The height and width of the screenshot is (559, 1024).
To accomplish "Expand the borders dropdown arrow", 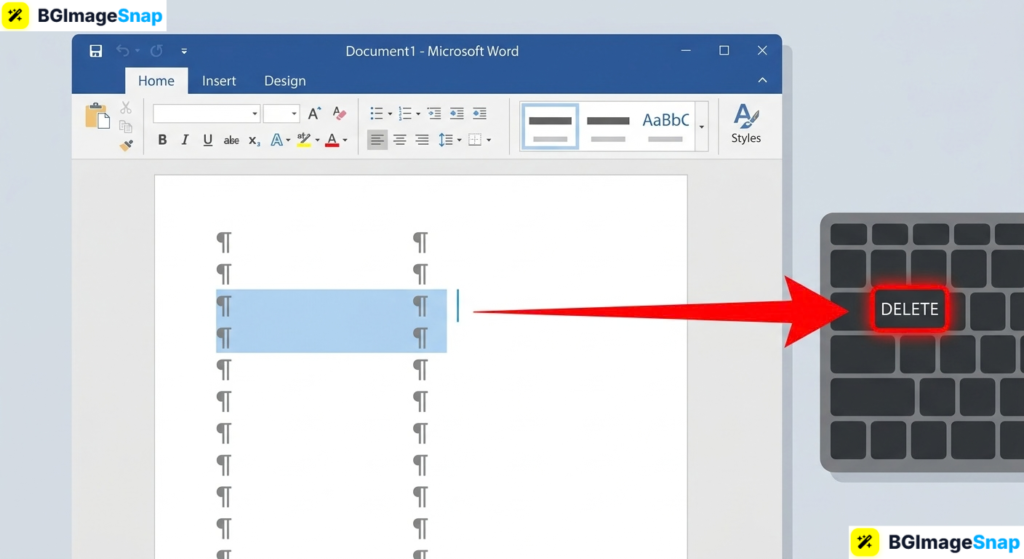I will pyautogui.click(x=488, y=140).
